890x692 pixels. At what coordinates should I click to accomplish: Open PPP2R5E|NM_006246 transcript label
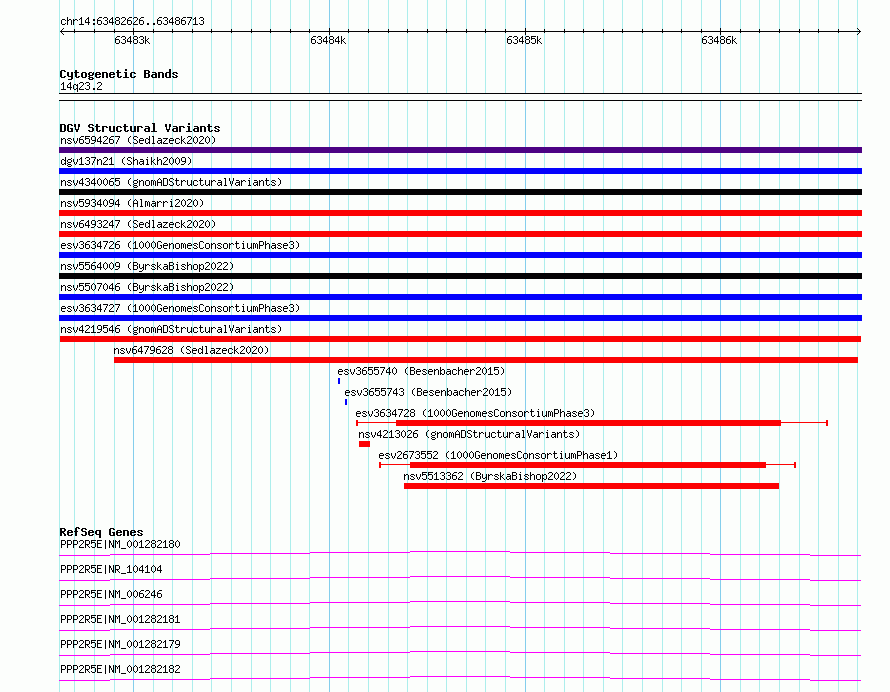[111, 594]
